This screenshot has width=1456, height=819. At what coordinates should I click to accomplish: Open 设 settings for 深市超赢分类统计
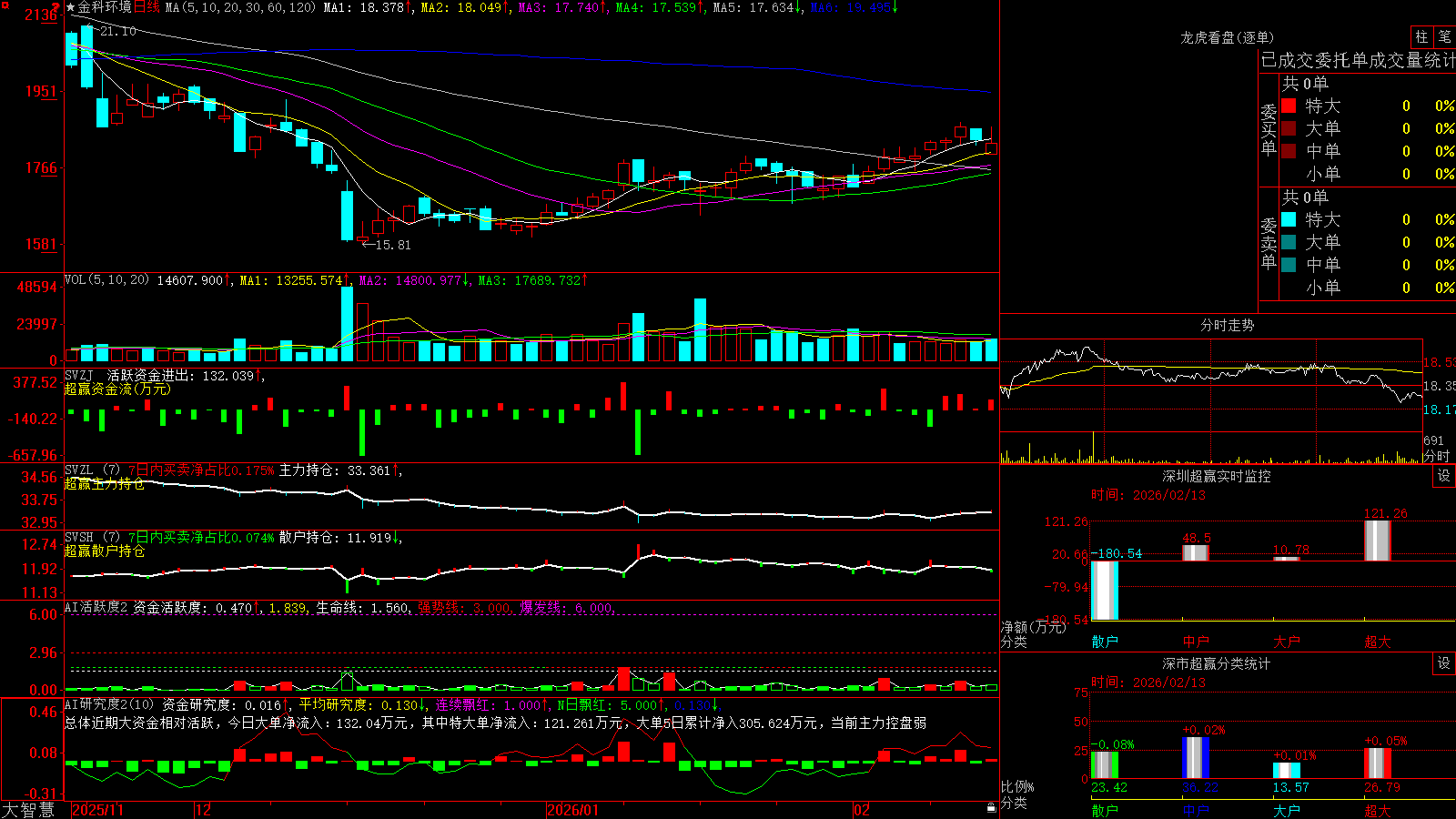click(1444, 663)
